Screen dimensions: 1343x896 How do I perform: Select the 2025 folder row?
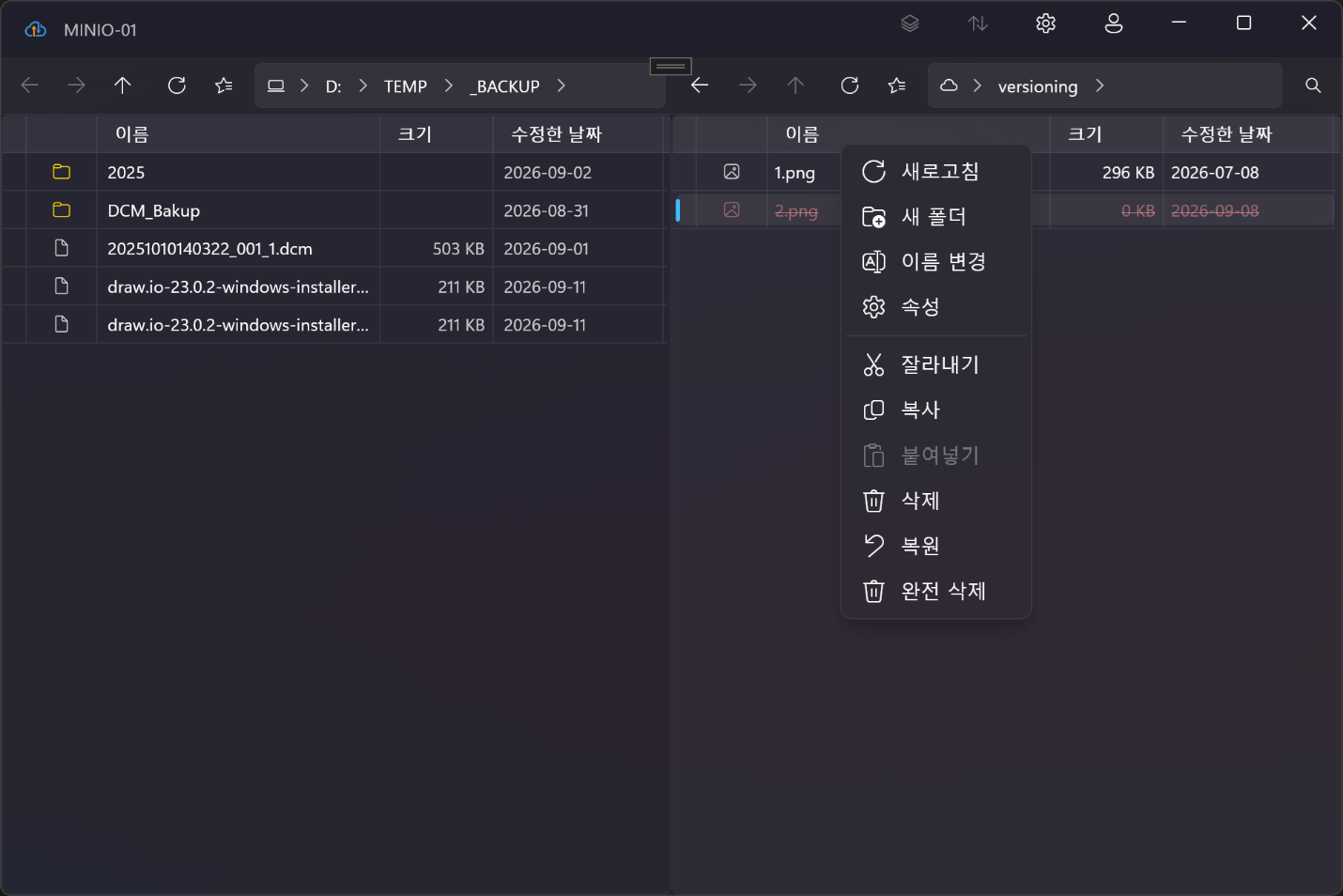(x=333, y=172)
